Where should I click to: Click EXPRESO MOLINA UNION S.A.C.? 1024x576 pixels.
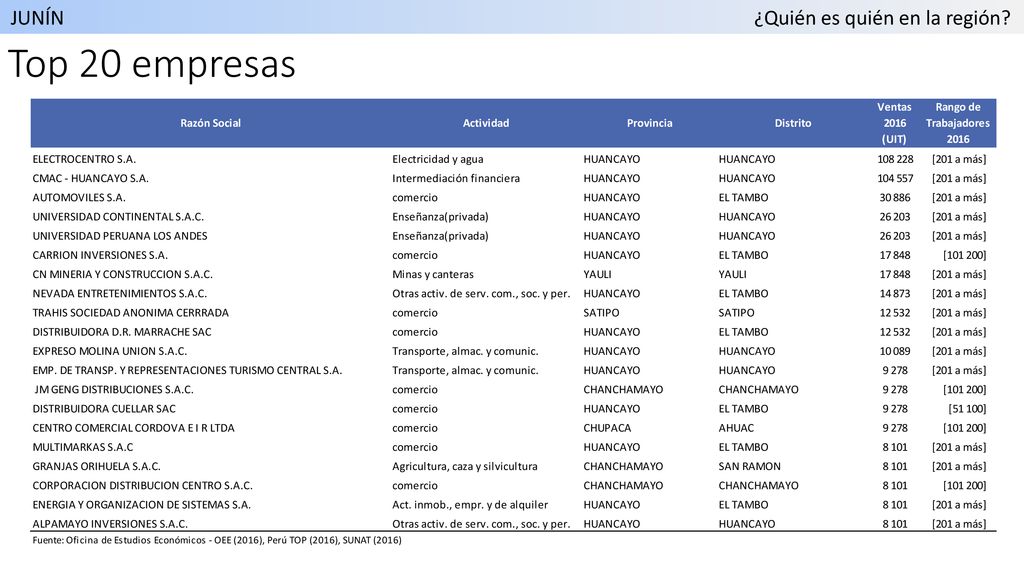(110, 351)
